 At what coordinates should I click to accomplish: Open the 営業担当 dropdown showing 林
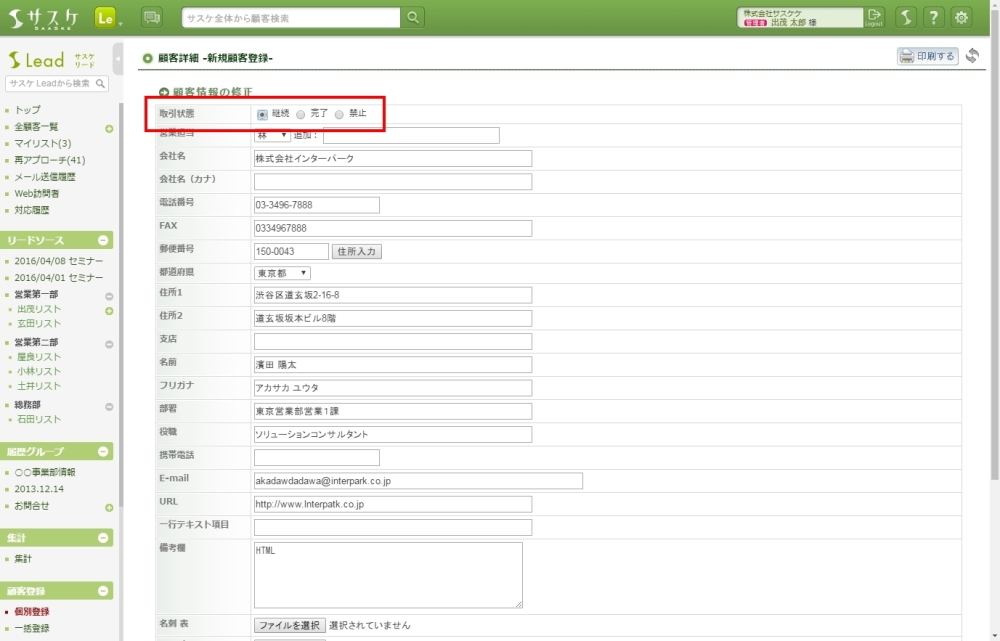pyautogui.click(x=272, y=135)
